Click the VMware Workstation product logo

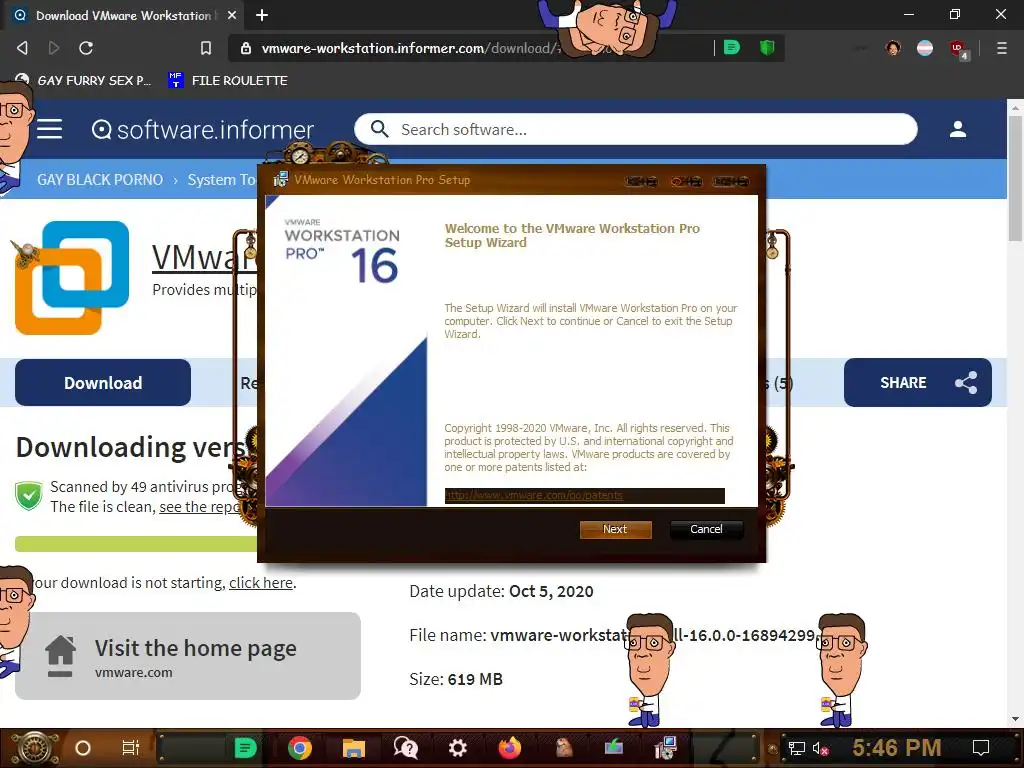(72, 278)
